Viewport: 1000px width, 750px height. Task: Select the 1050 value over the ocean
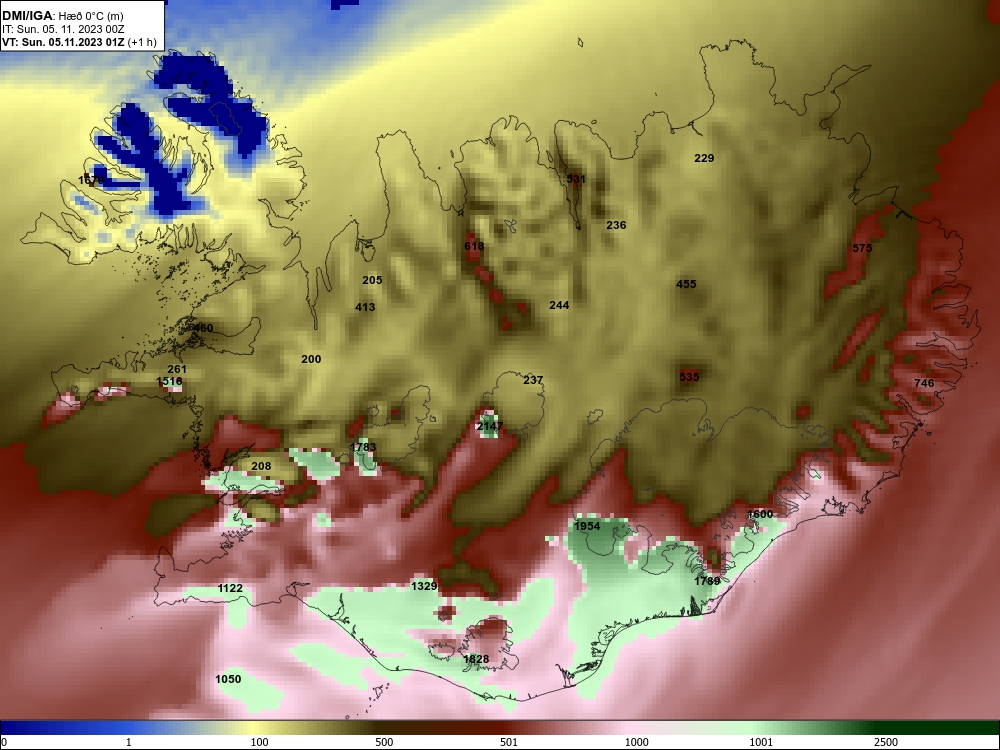[228, 679]
